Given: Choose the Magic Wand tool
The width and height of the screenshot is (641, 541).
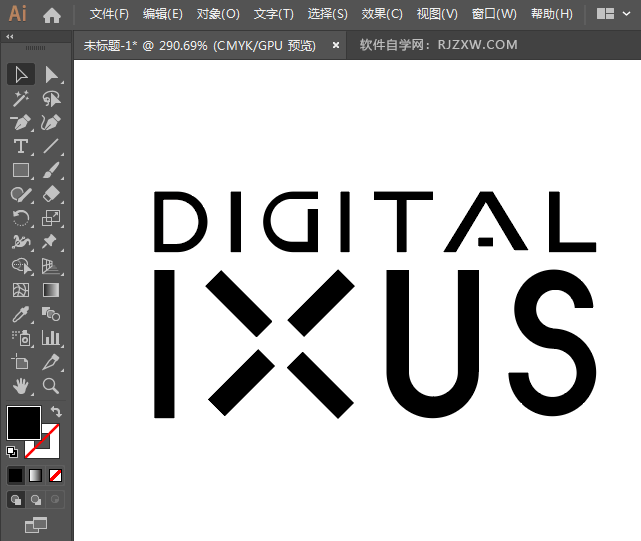Looking at the screenshot, I should click(x=21, y=99).
